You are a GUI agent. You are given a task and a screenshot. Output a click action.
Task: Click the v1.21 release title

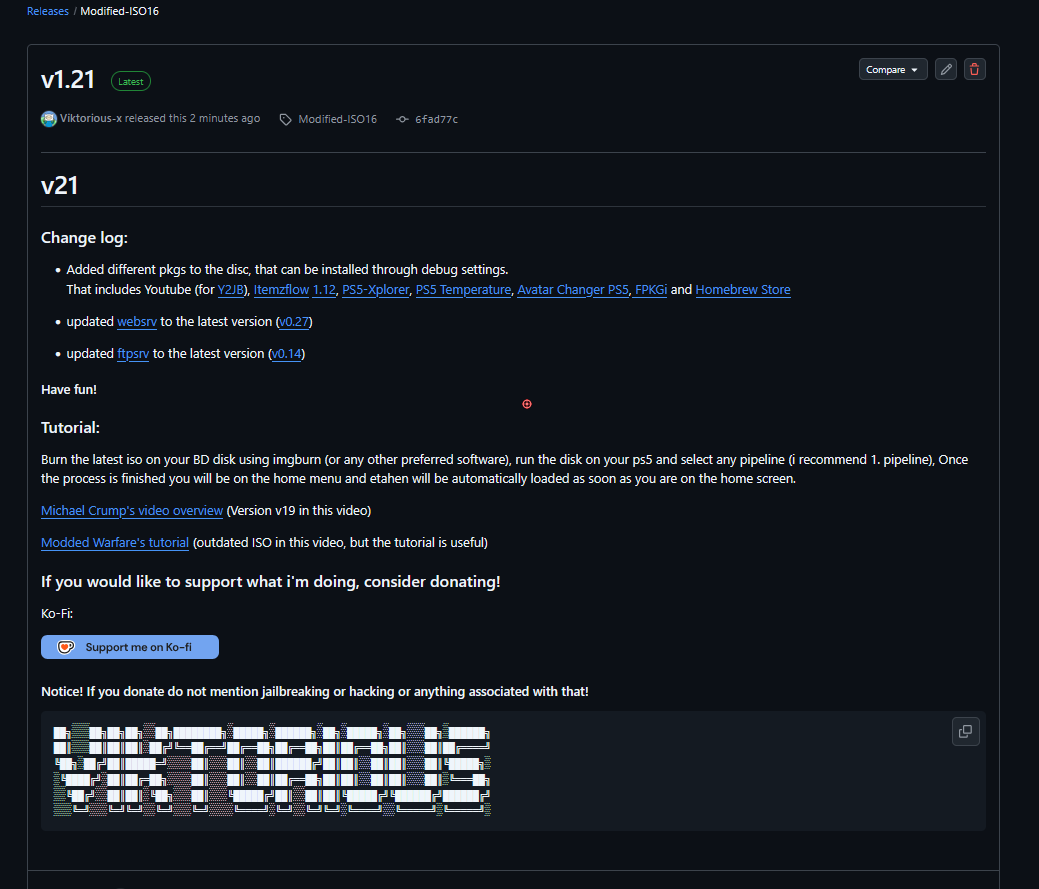point(68,80)
